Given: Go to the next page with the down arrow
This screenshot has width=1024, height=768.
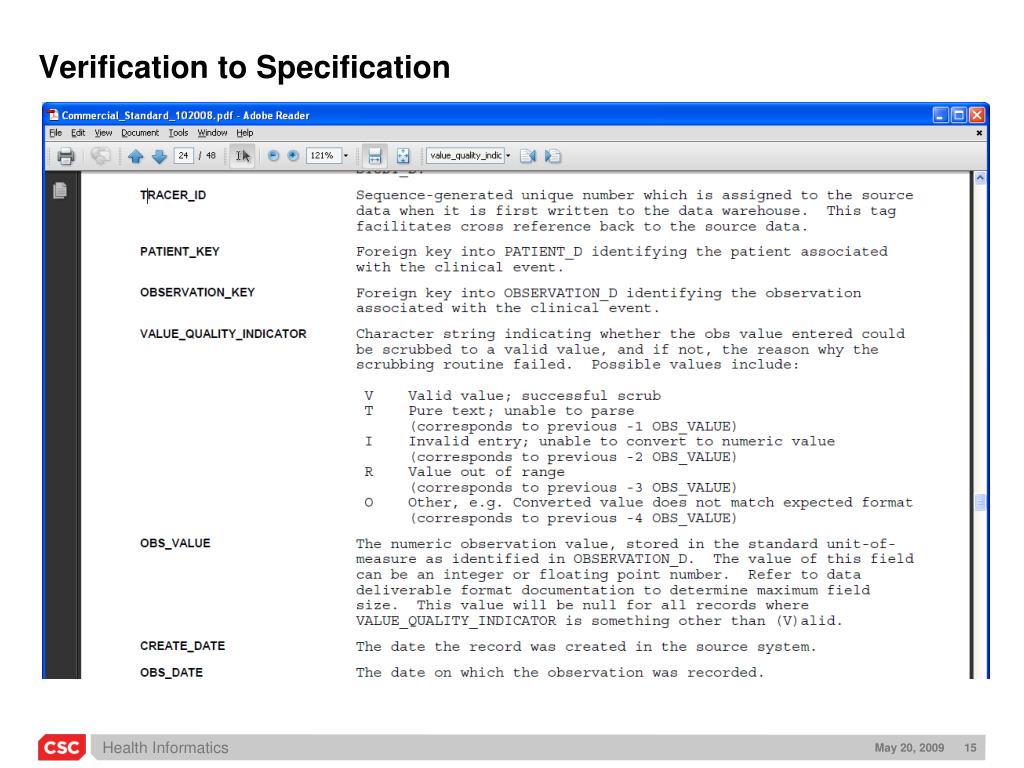Looking at the screenshot, I should click(159, 156).
